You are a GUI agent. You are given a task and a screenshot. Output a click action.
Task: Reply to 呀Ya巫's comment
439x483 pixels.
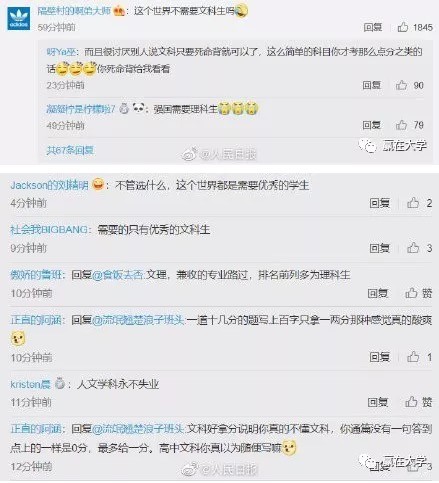[372, 85]
